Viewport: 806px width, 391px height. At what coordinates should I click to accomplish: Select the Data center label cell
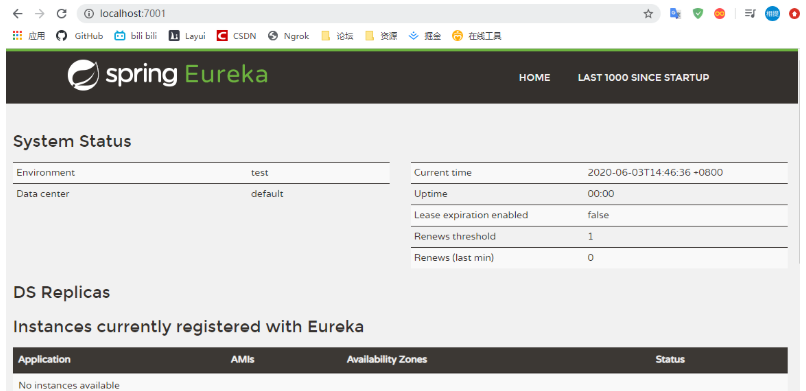coord(43,194)
